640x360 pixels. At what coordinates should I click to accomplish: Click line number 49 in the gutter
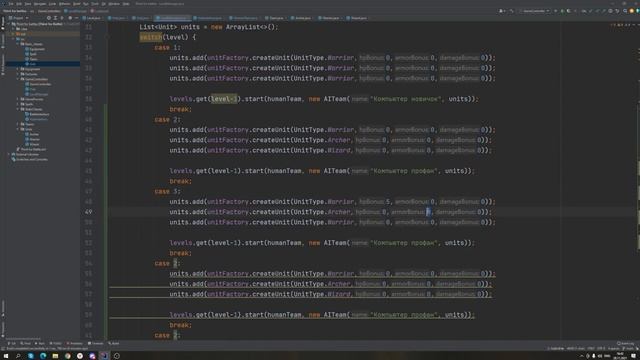point(89,212)
